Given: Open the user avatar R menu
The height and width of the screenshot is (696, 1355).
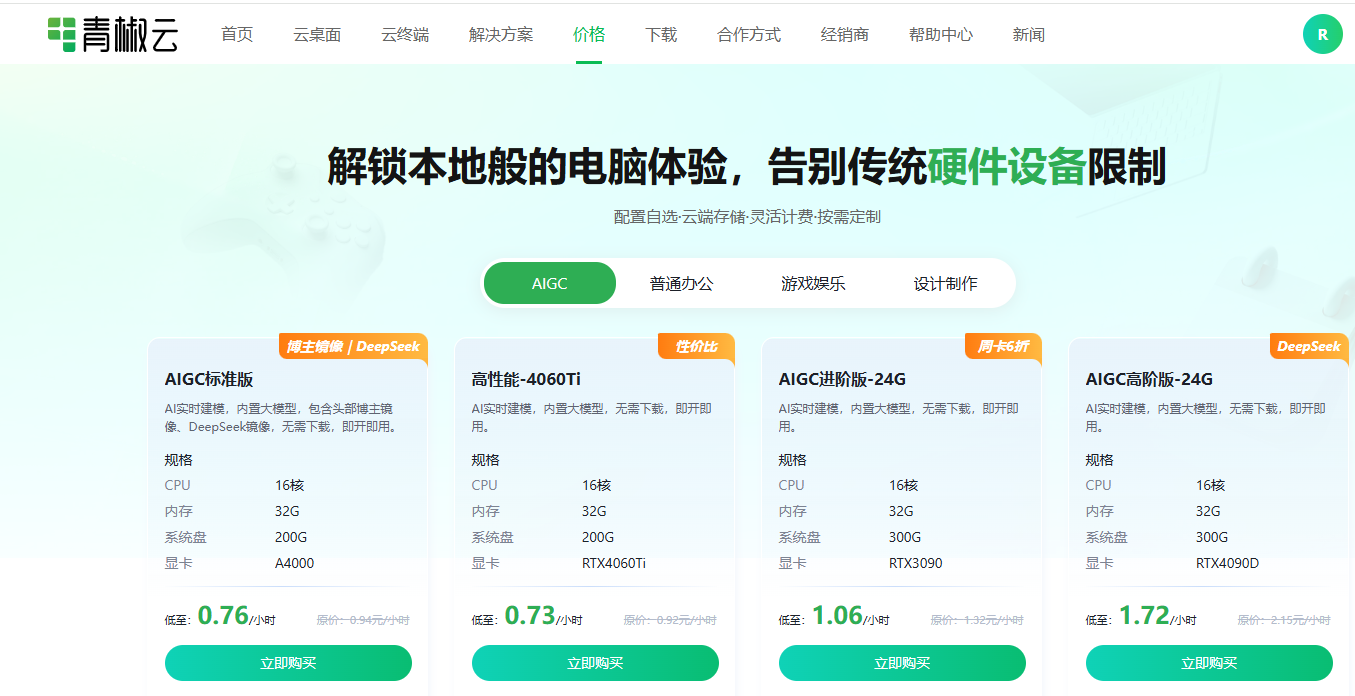Looking at the screenshot, I should (1322, 34).
